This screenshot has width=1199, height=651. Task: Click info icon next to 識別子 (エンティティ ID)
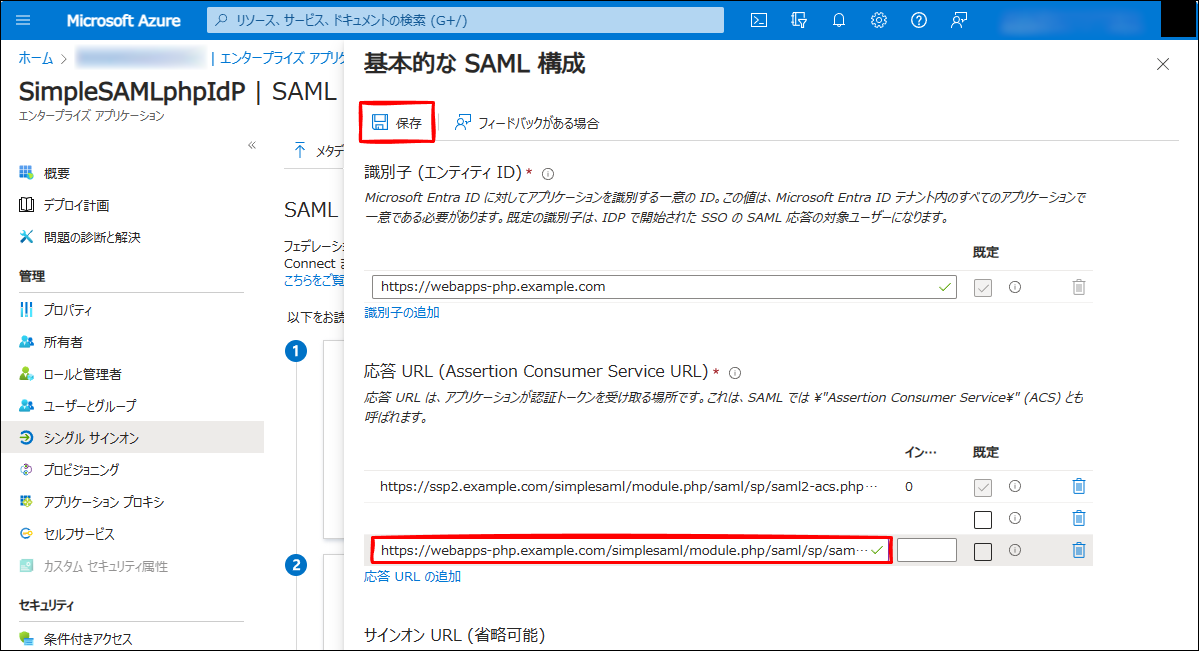(x=548, y=173)
